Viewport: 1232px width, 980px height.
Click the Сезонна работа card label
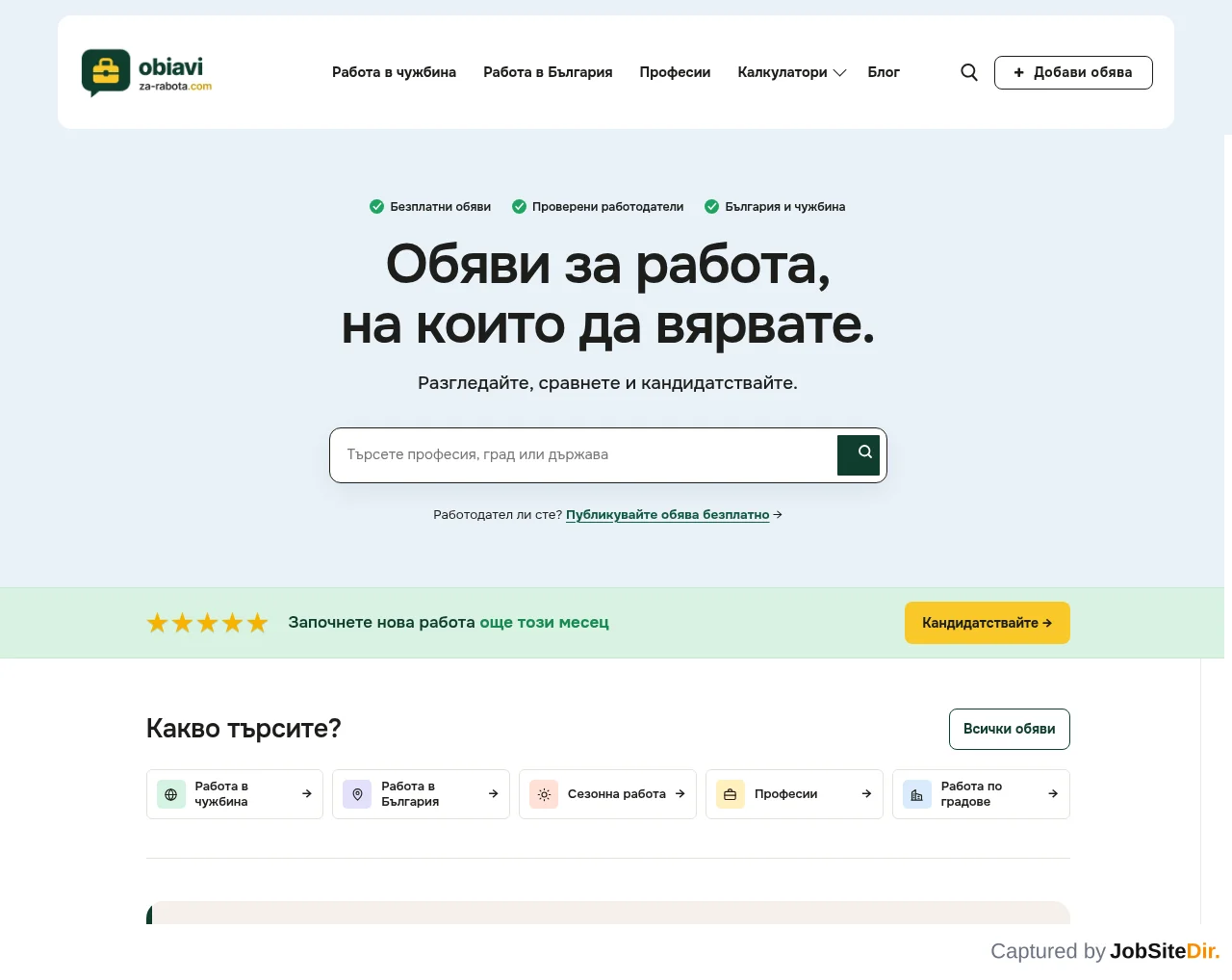pyautogui.click(x=617, y=794)
